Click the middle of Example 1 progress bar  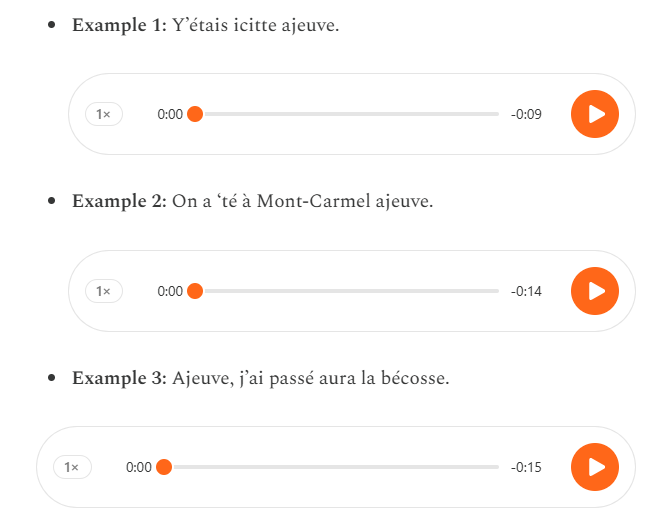pos(347,114)
